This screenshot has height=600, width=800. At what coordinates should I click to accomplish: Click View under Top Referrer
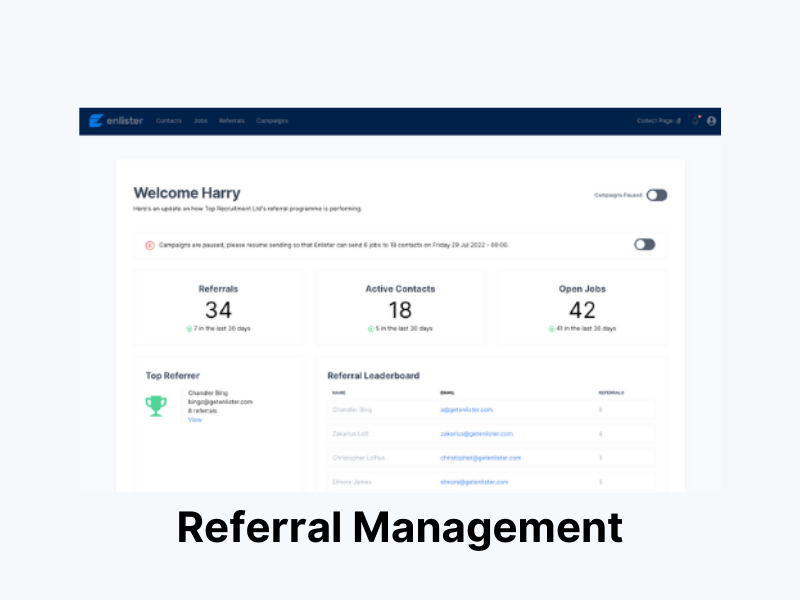click(x=195, y=420)
